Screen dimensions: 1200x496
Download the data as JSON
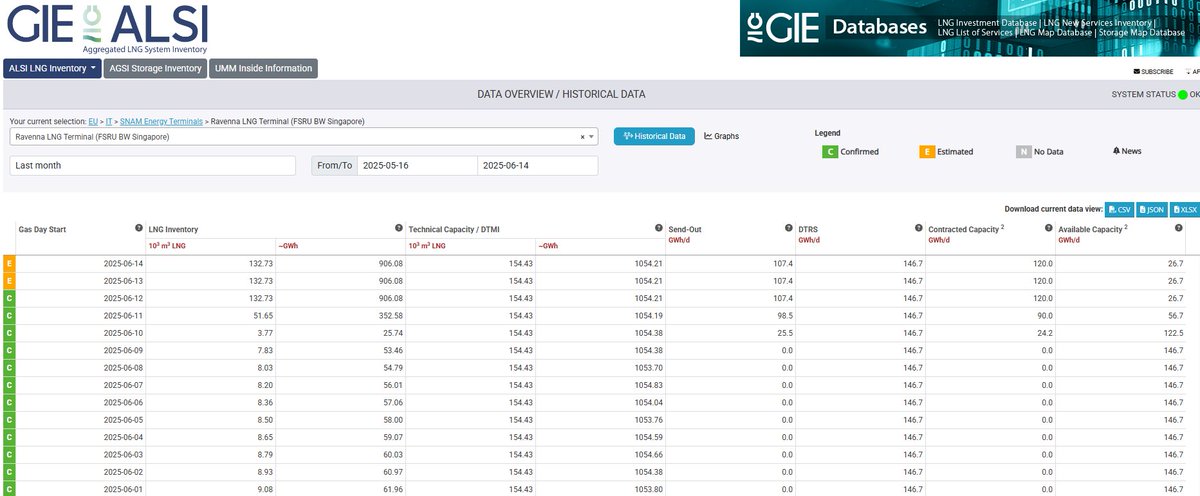1151,209
